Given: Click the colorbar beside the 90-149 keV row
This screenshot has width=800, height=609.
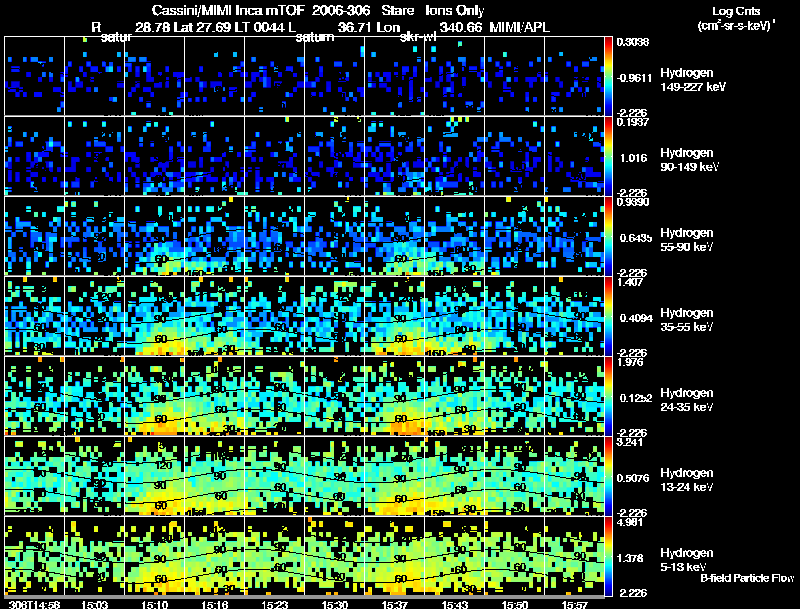Looking at the screenshot, I should 608,156.
